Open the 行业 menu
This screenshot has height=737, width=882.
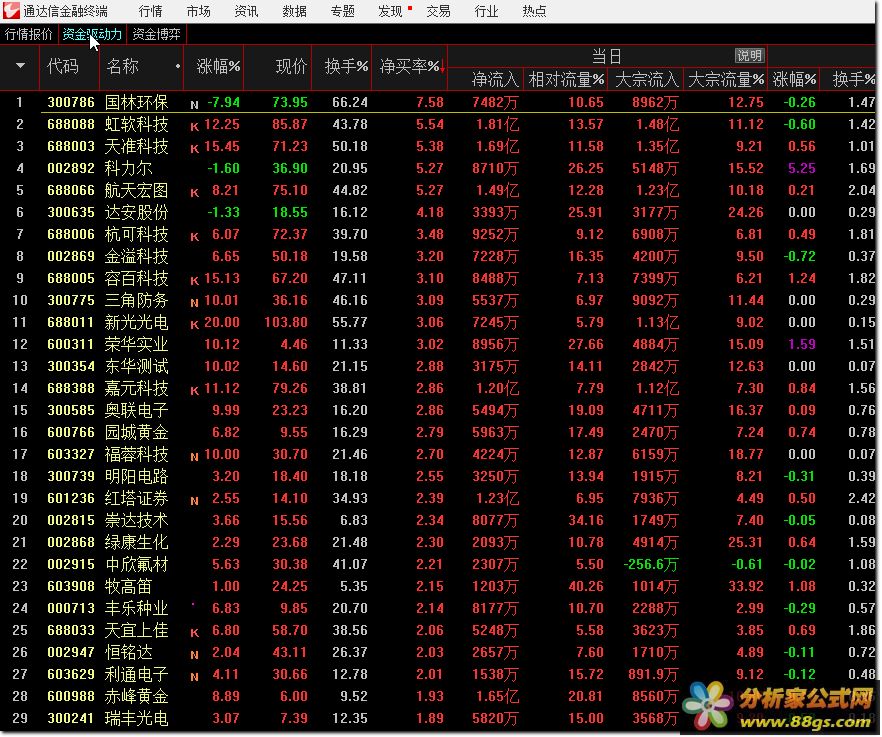pyautogui.click(x=487, y=11)
